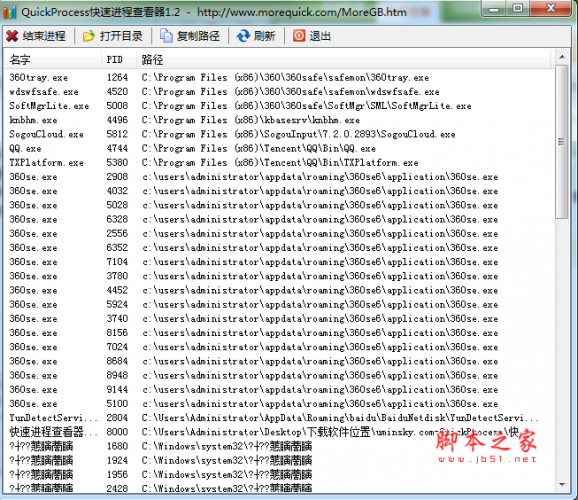The width and height of the screenshot is (578, 500).
Task: Select 360se.exe with PID 7024
Action: coord(279,347)
